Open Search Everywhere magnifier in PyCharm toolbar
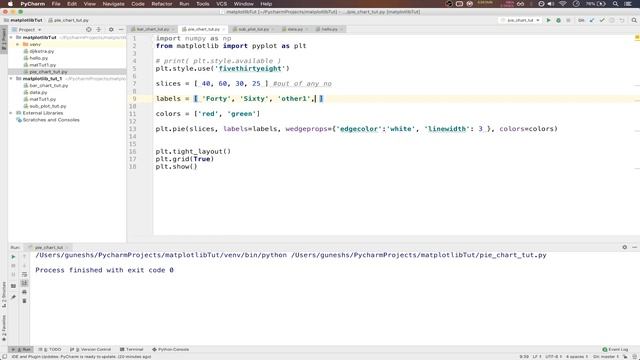This screenshot has width=640, height=360. coord(634,20)
